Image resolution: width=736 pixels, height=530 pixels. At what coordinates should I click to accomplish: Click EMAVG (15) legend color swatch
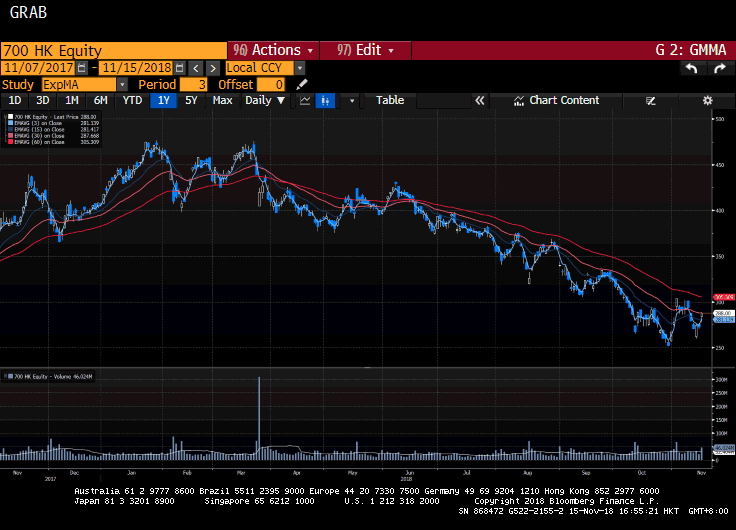tap(10, 129)
